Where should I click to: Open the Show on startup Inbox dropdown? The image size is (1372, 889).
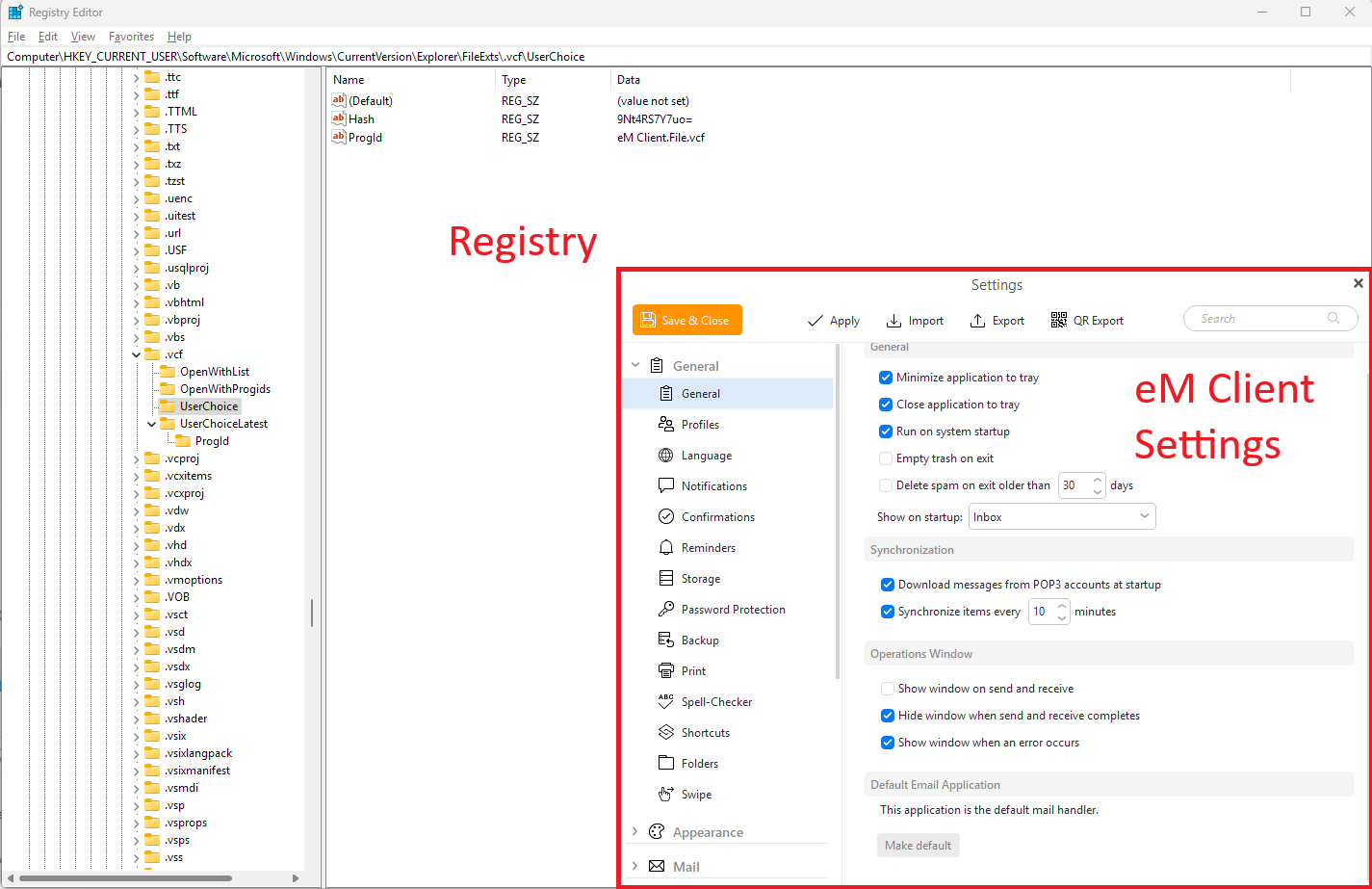pyautogui.click(x=1062, y=517)
